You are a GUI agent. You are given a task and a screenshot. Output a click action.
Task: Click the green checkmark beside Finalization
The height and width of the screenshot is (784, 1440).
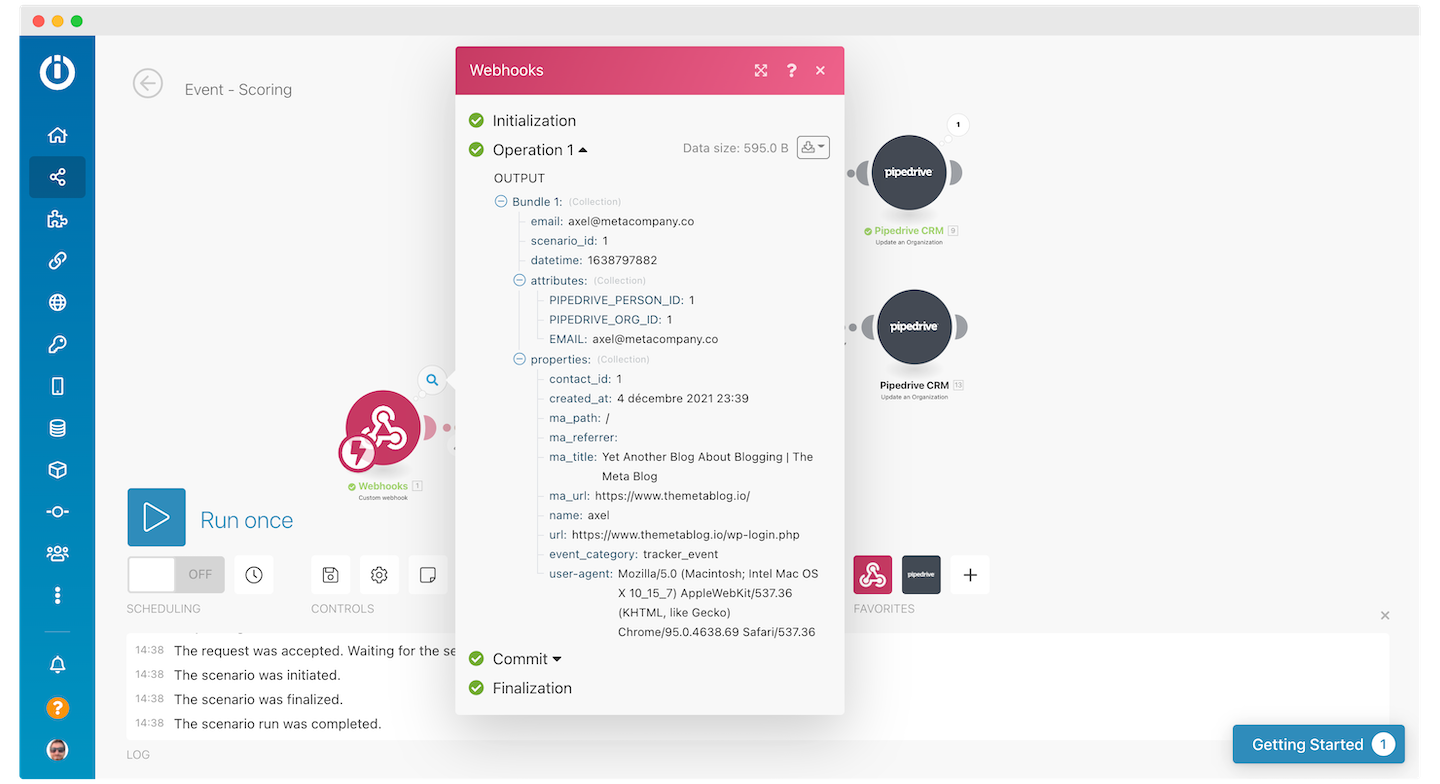click(475, 688)
